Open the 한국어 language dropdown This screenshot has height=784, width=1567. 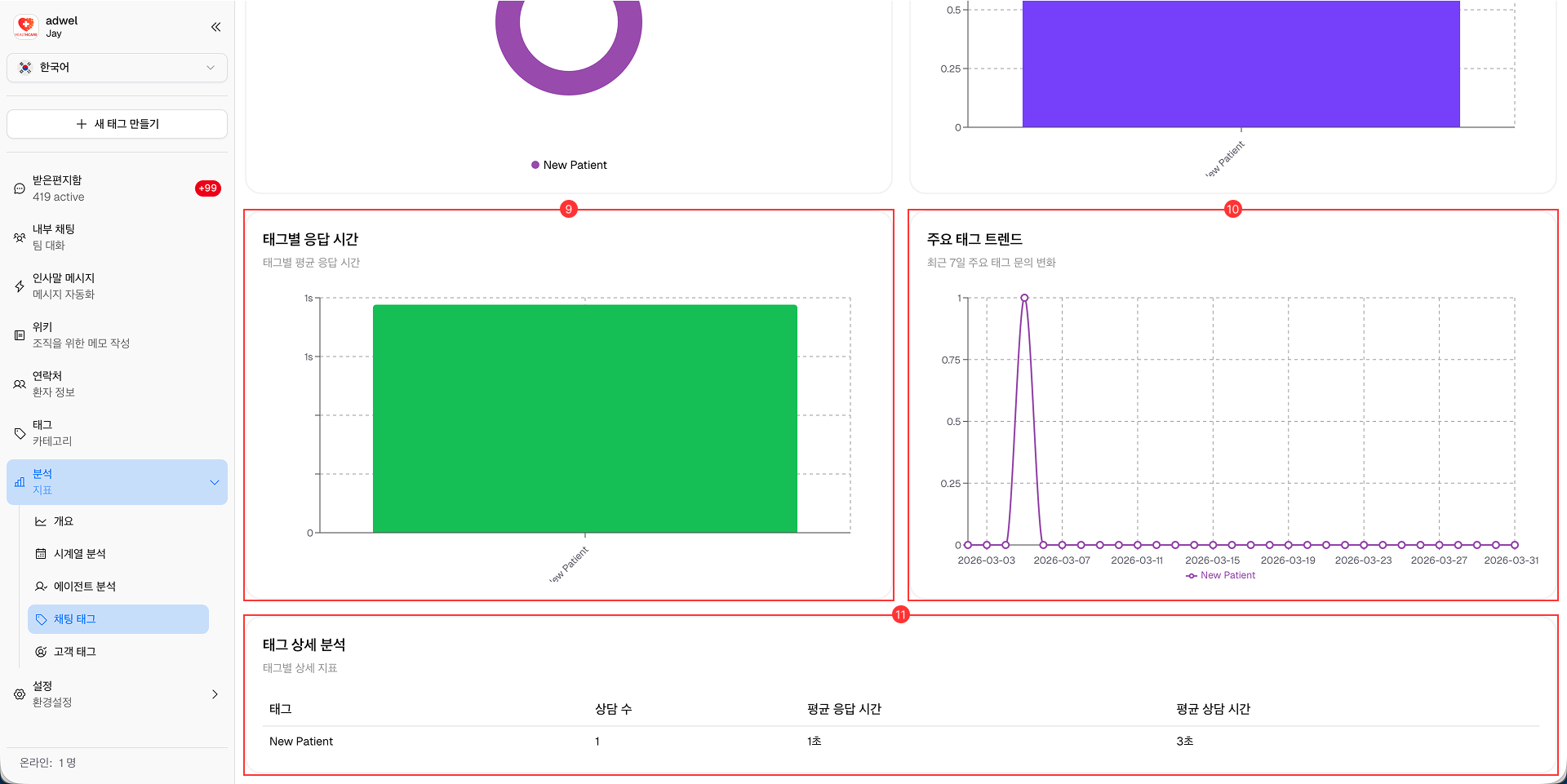click(117, 68)
